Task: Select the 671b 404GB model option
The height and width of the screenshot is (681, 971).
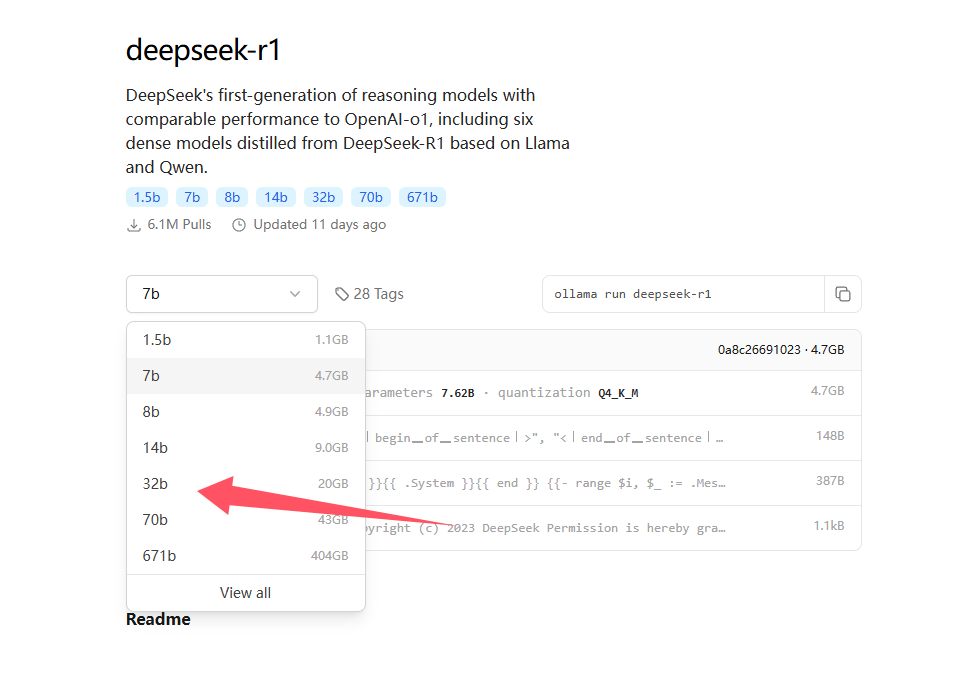Action: [245, 556]
